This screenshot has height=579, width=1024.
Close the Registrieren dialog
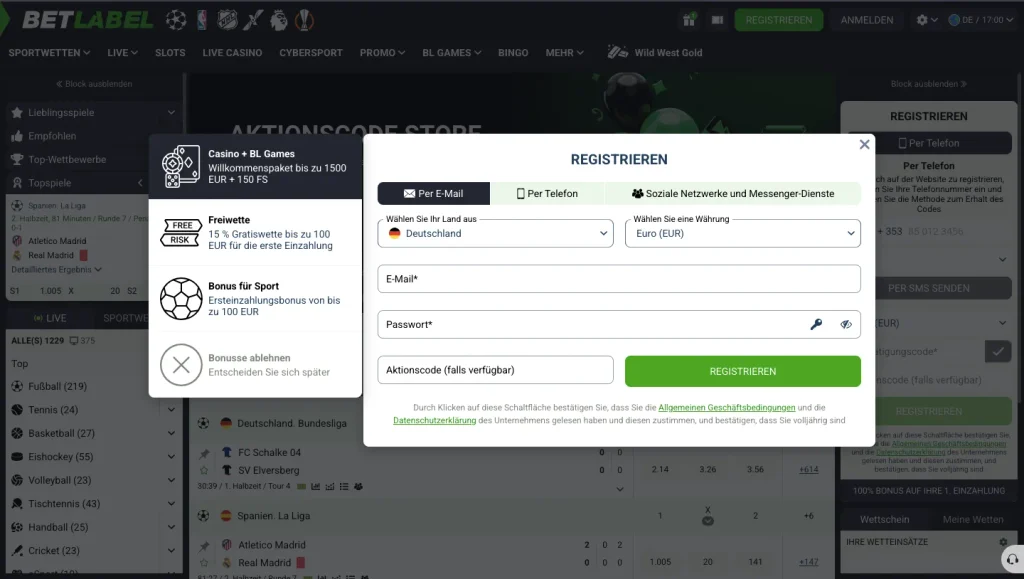(864, 144)
